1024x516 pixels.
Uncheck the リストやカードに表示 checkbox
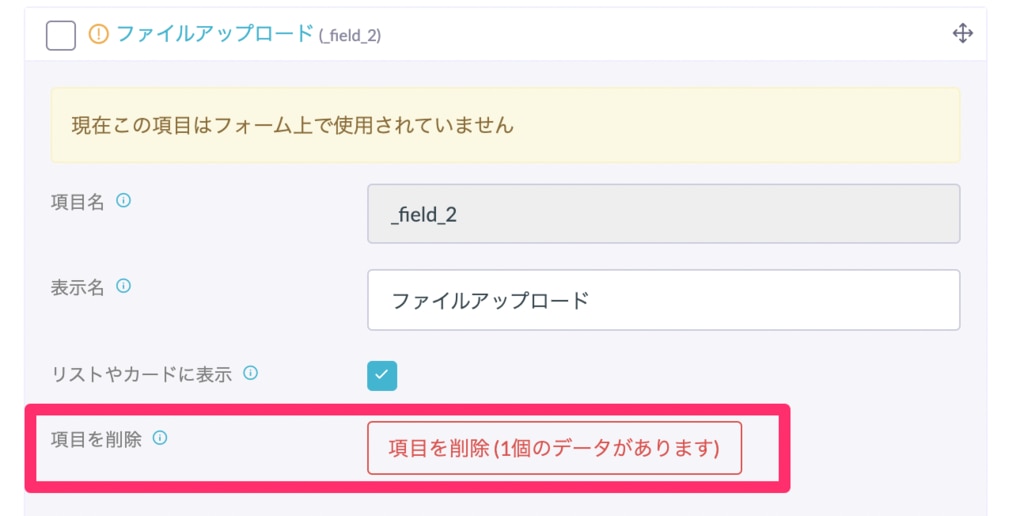[382, 376]
